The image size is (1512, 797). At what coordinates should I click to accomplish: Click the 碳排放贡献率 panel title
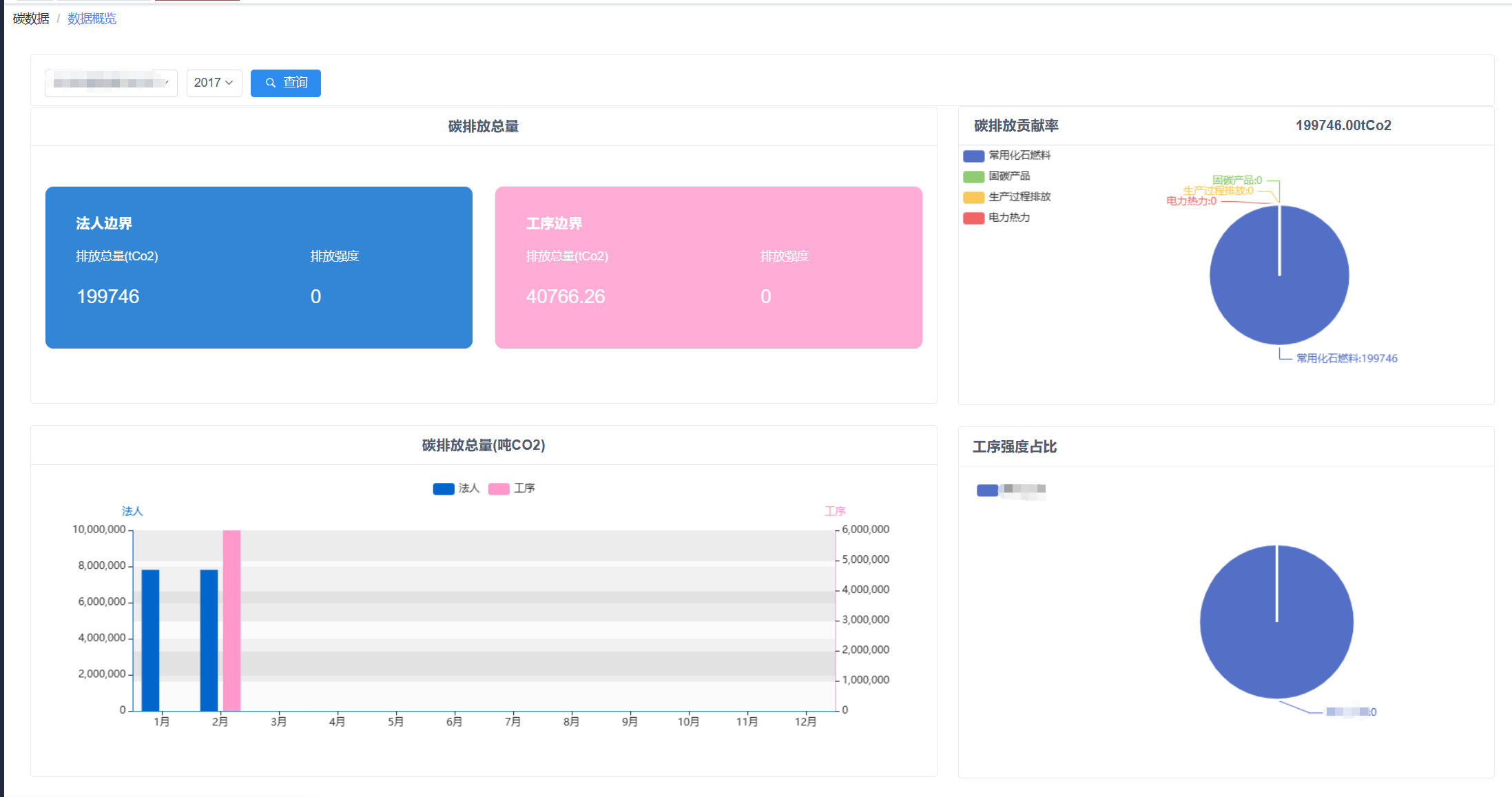1016,126
